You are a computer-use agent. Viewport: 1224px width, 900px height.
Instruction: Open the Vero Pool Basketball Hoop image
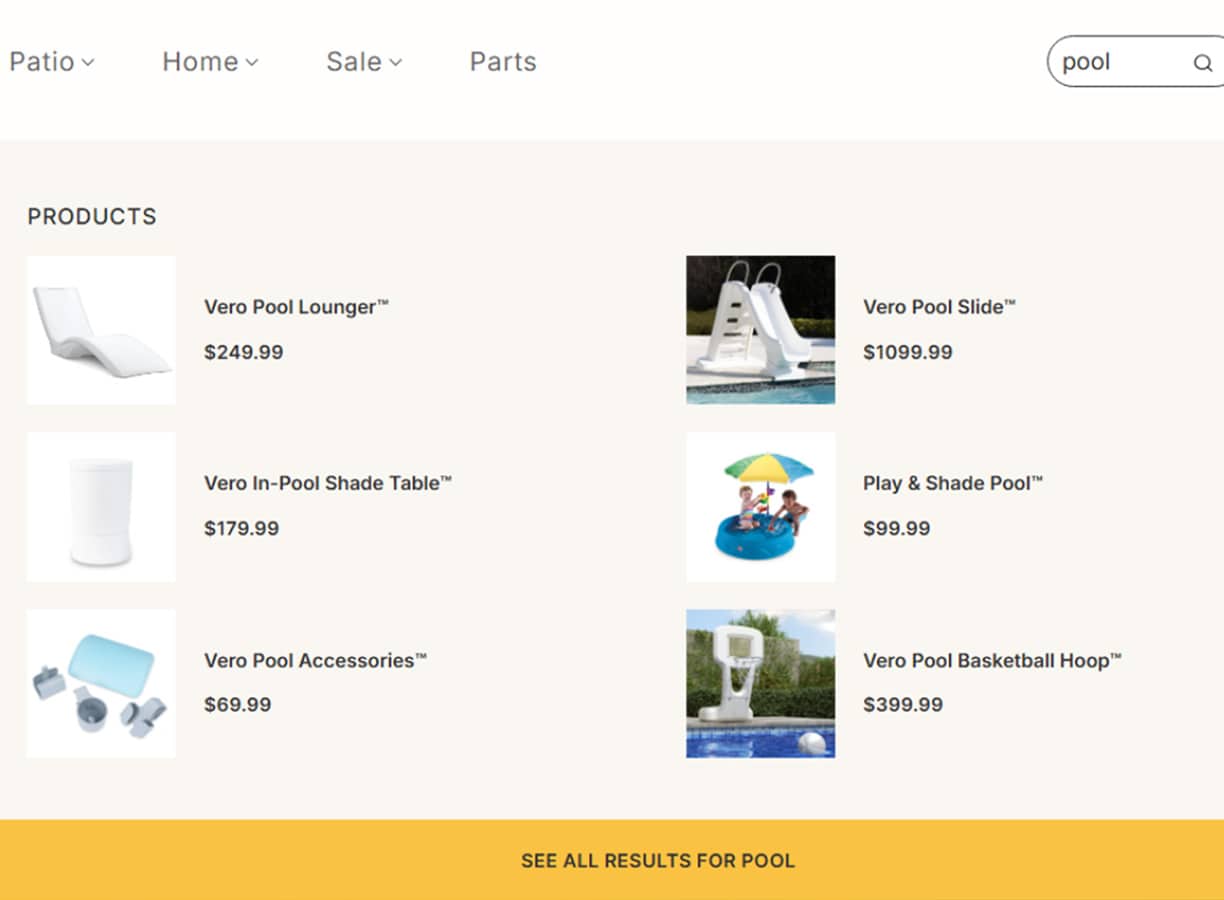pyautogui.click(x=760, y=683)
